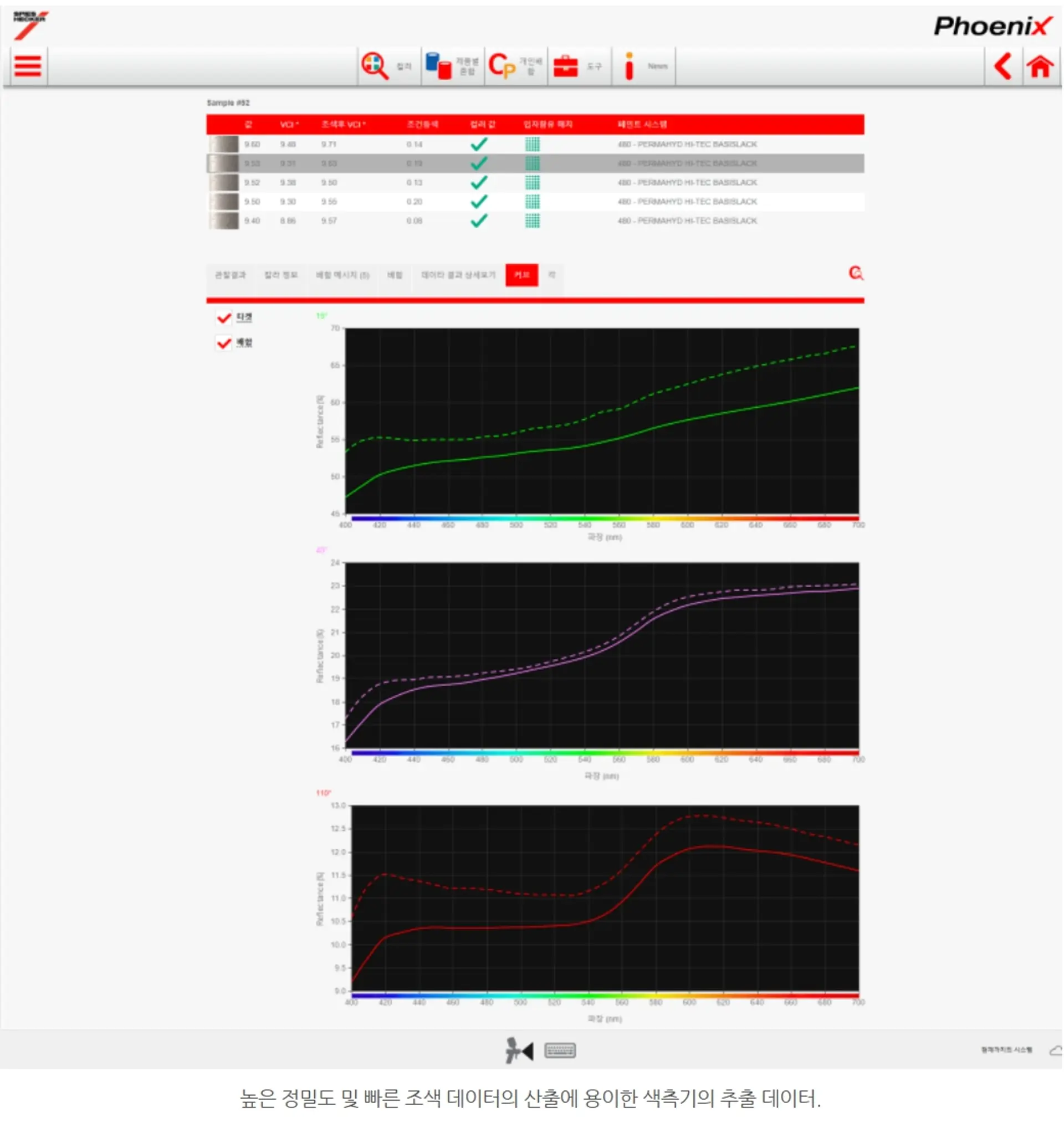Click the teal grid icon in the 9.40 row

533,220
